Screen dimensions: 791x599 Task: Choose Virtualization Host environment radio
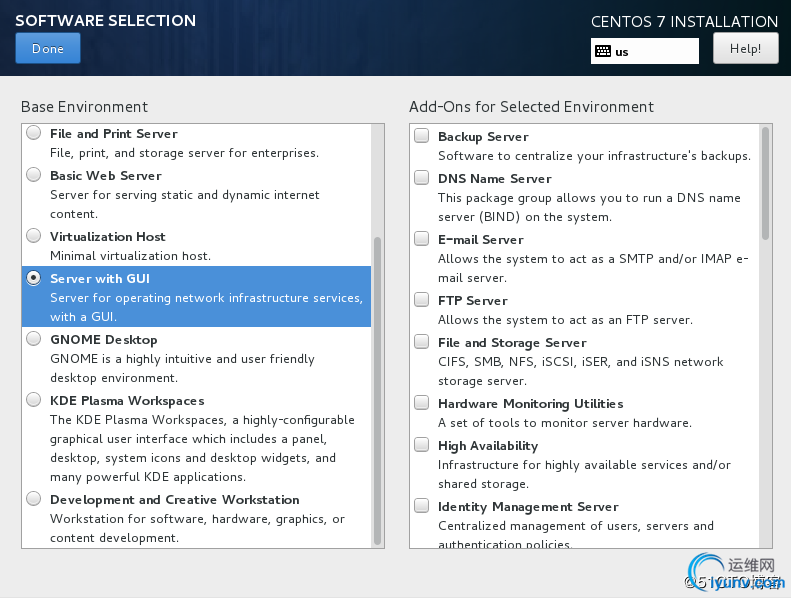(x=34, y=236)
